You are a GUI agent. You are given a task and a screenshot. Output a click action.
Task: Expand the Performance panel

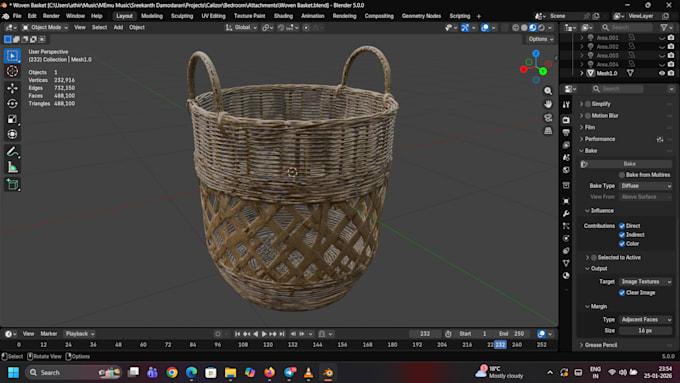click(x=599, y=139)
